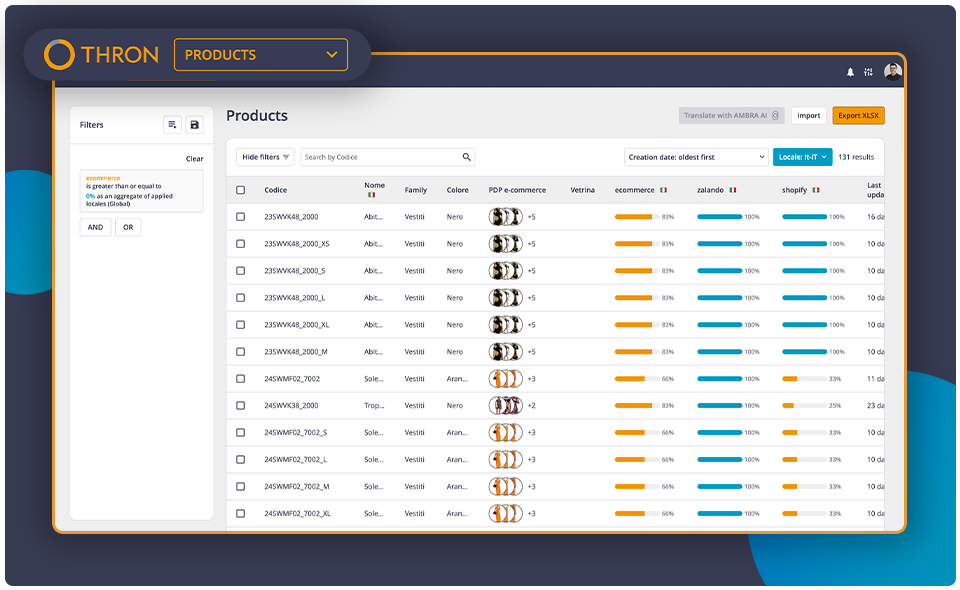
Task: Open the settings sliders icon in header
Action: [x=868, y=72]
